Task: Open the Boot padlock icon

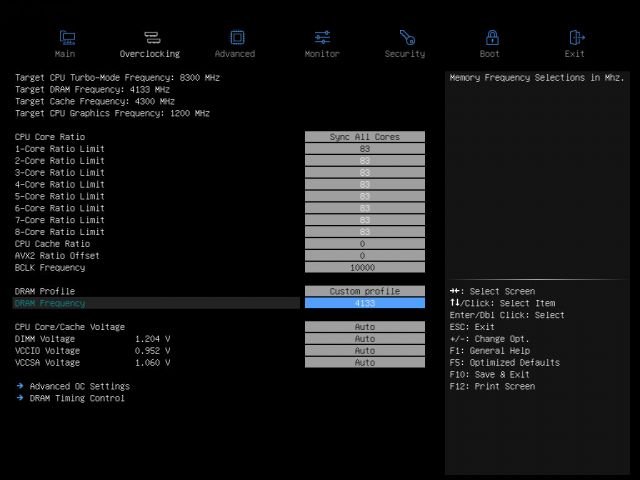Action: [492, 38]
